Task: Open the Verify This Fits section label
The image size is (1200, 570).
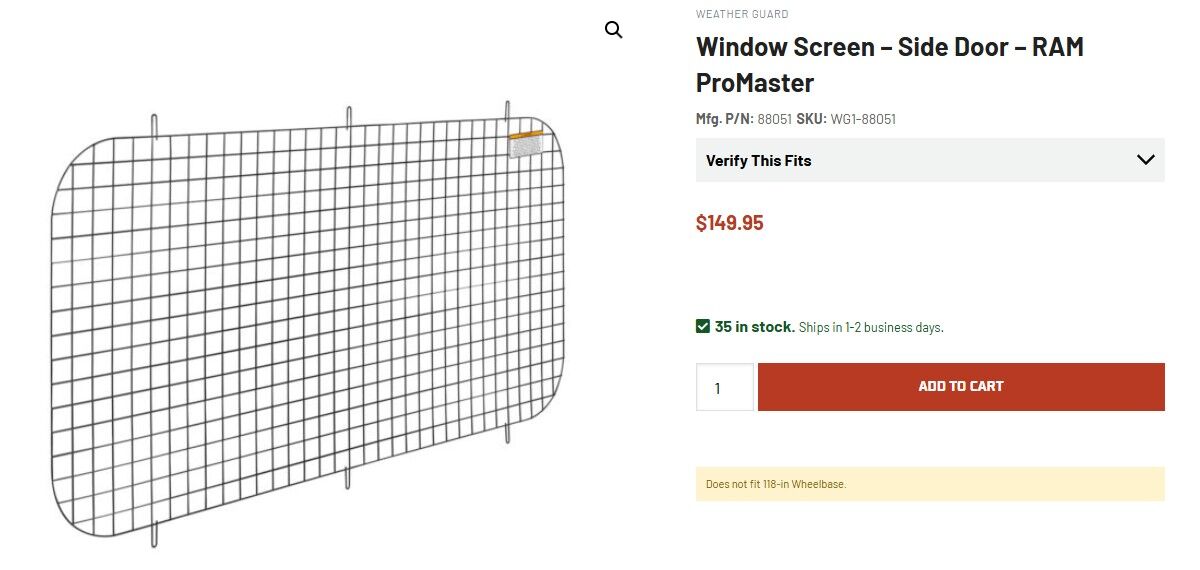Action: pyautogui.click(x=759, y=160)
